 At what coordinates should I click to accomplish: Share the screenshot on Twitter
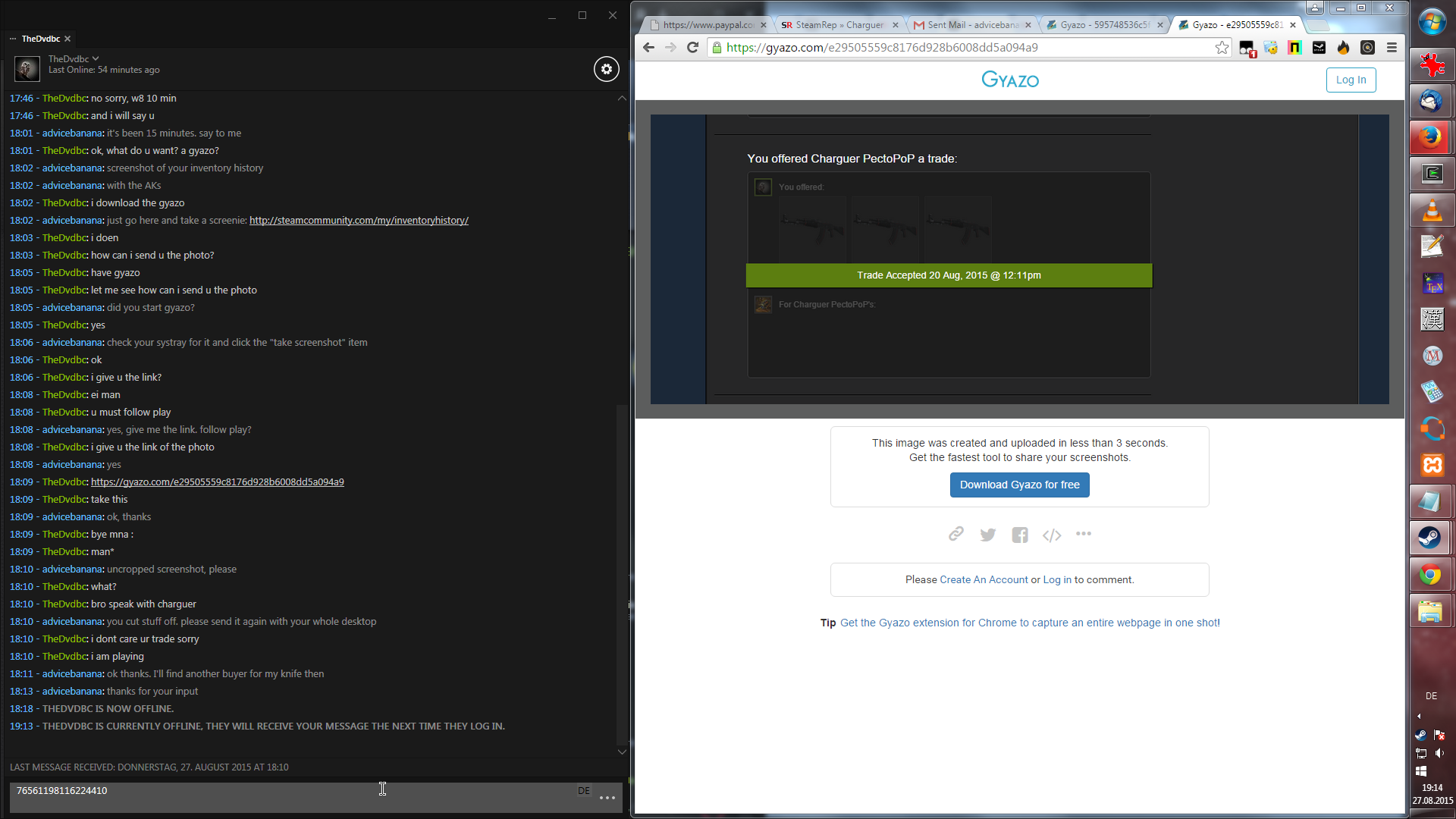coord(987,535)
